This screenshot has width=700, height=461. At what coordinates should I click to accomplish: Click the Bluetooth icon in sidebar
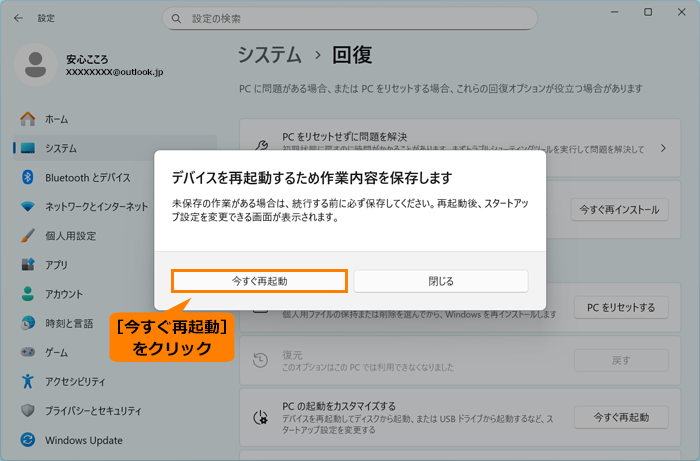(x=28, y=177)
